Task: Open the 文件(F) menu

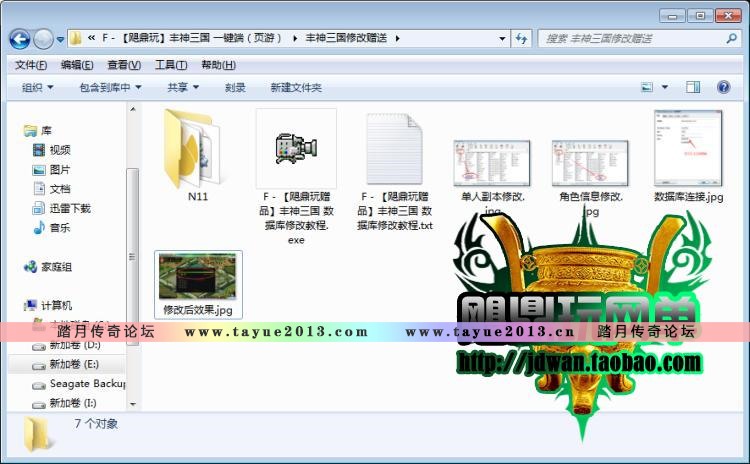Action: point(31,65)
